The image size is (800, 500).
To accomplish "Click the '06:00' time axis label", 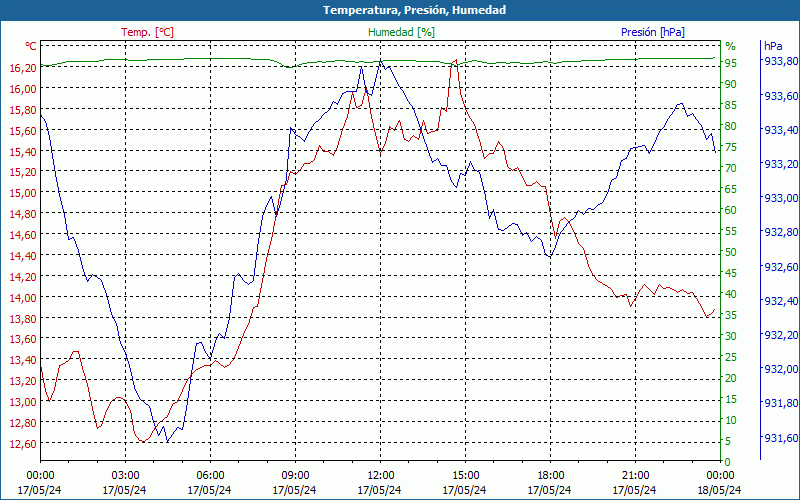I will pos(210,476).
